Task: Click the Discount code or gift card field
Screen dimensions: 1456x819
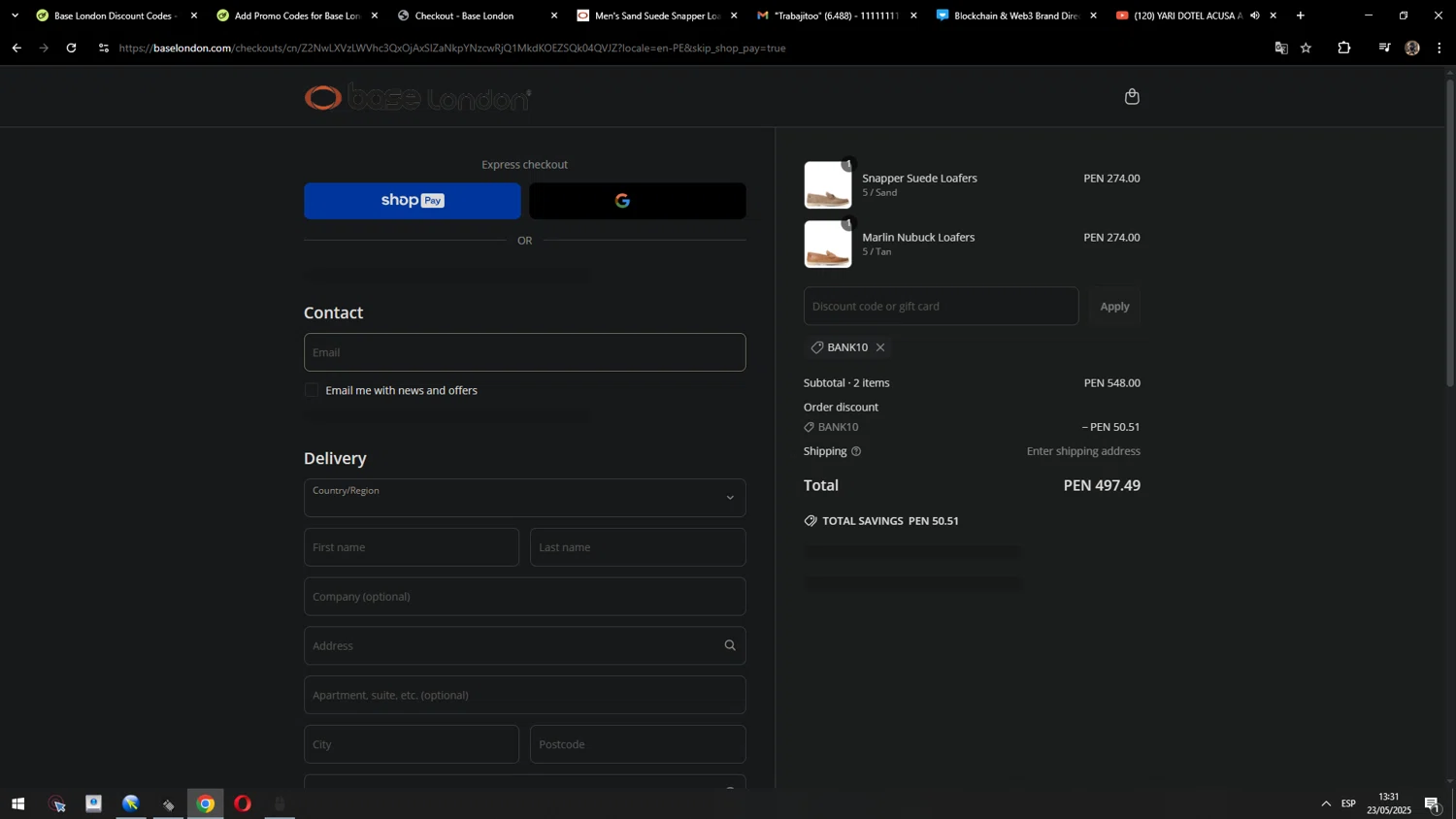Action: click(941, 306)
